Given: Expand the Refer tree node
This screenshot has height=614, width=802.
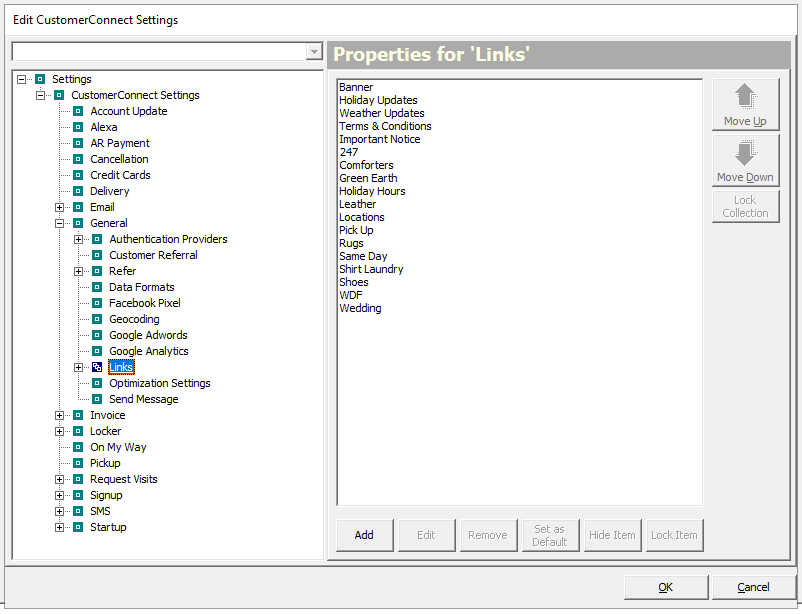Looking at the screenshot, I should [78, 271].
